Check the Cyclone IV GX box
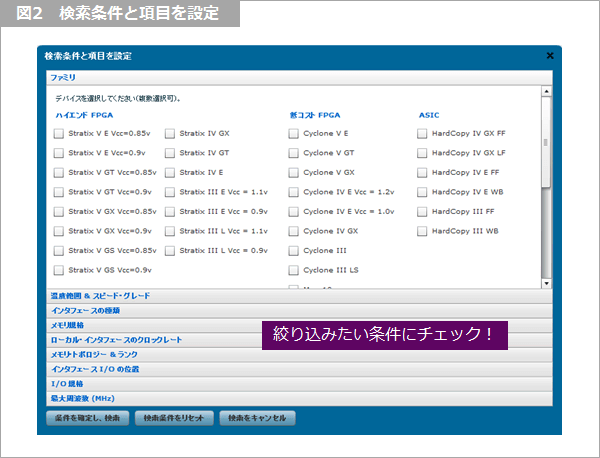This screenshot has height=458, width=600. coord(294,231)
